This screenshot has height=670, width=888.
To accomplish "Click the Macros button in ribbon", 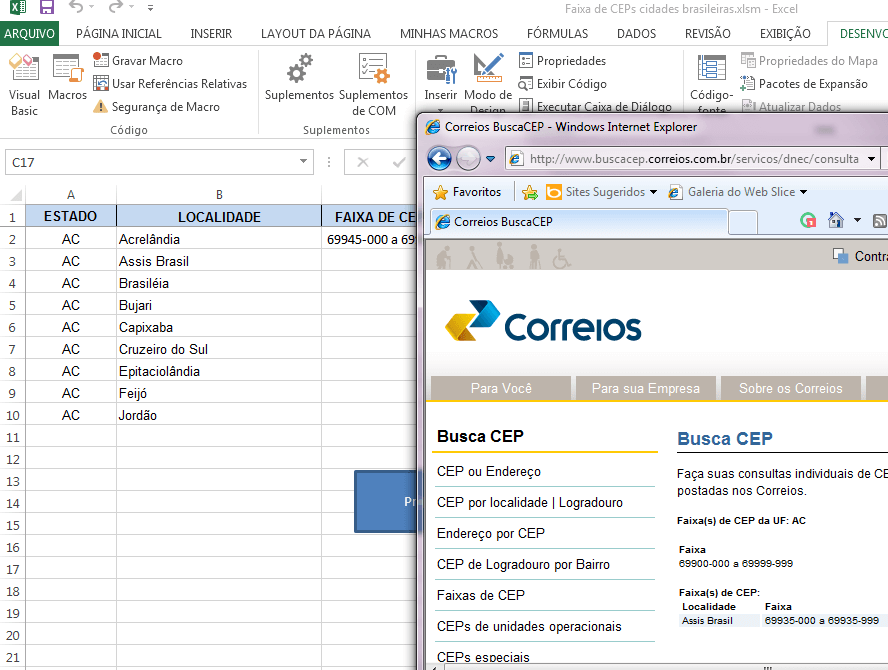I will (68, 78).
